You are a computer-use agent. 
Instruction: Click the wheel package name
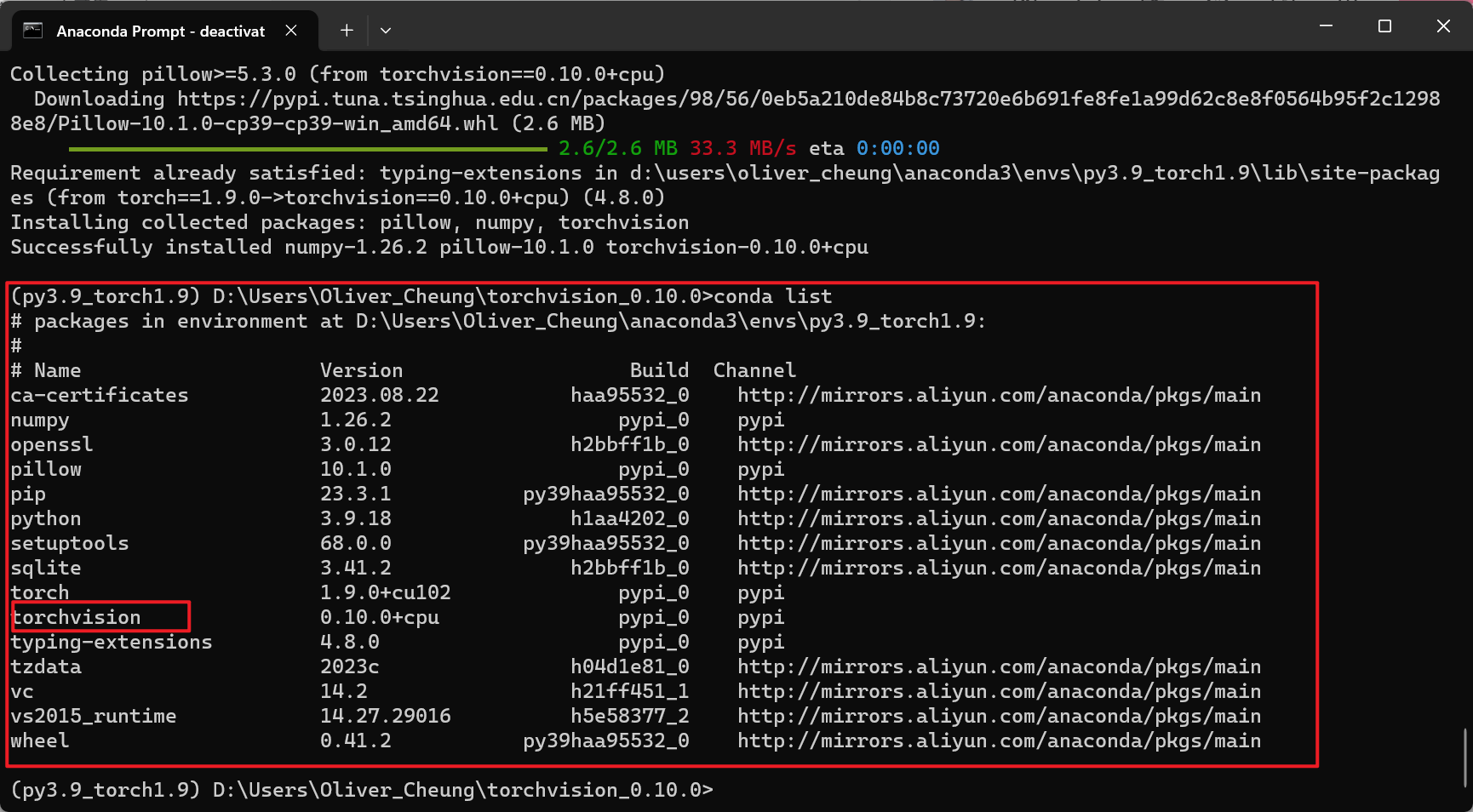coord(40,741)
